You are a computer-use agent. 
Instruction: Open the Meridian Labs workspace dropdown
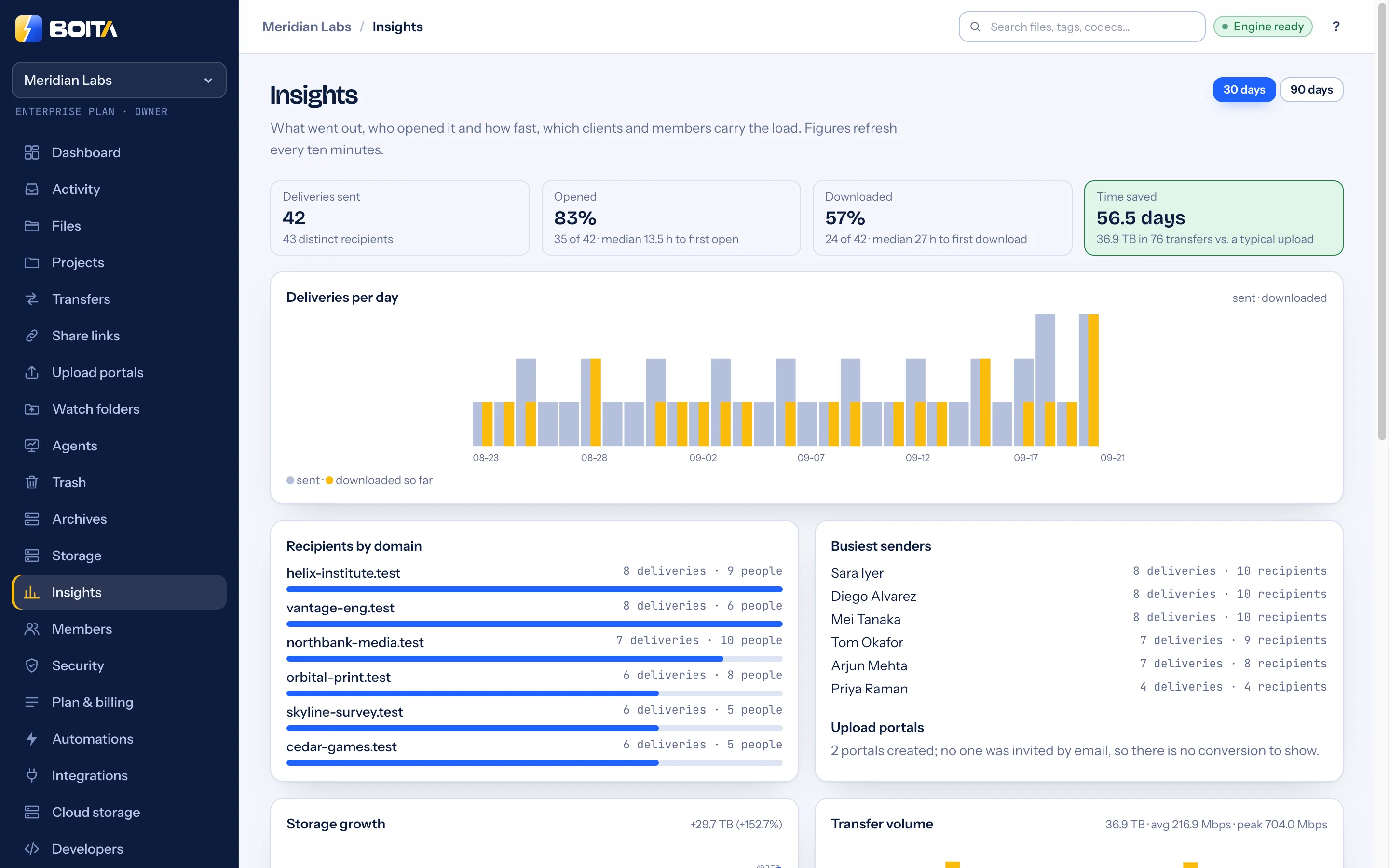coord(119,81)
